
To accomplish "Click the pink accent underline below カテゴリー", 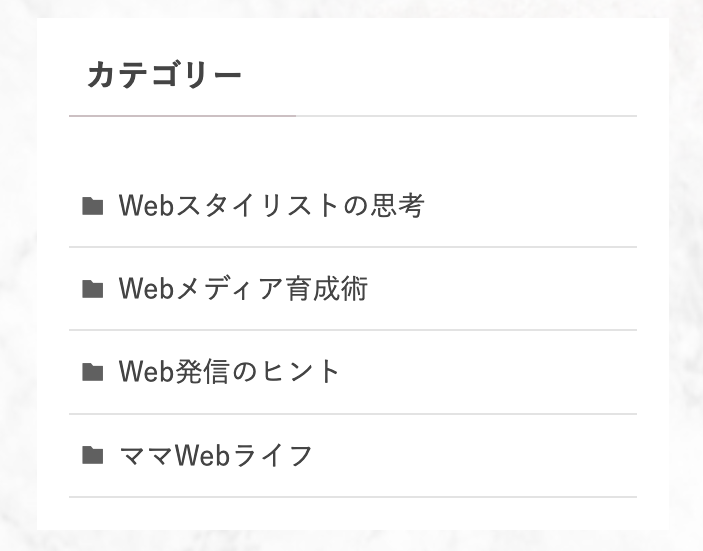I will [x=182, y=116].
